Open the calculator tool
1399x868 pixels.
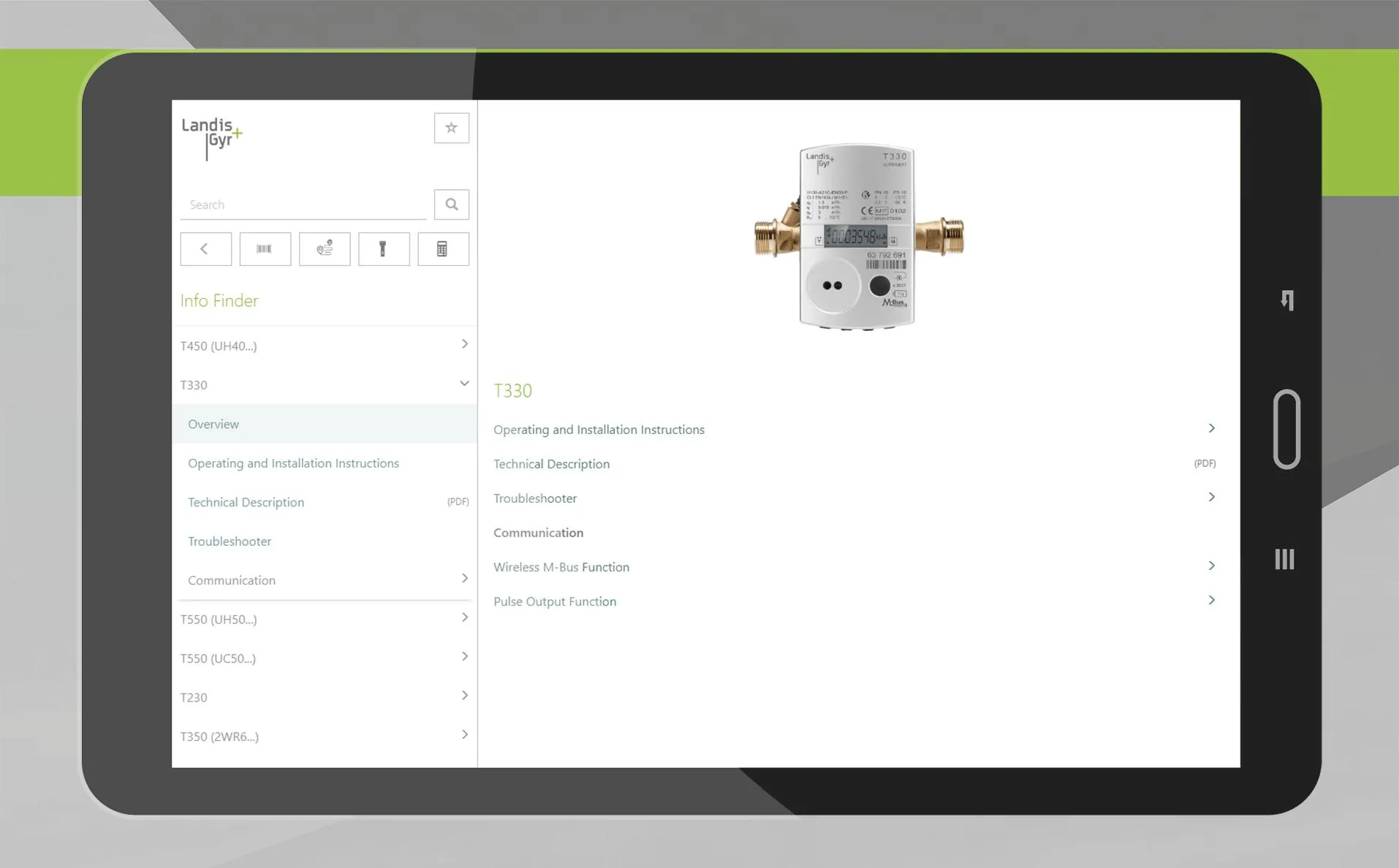pos(443,249)
